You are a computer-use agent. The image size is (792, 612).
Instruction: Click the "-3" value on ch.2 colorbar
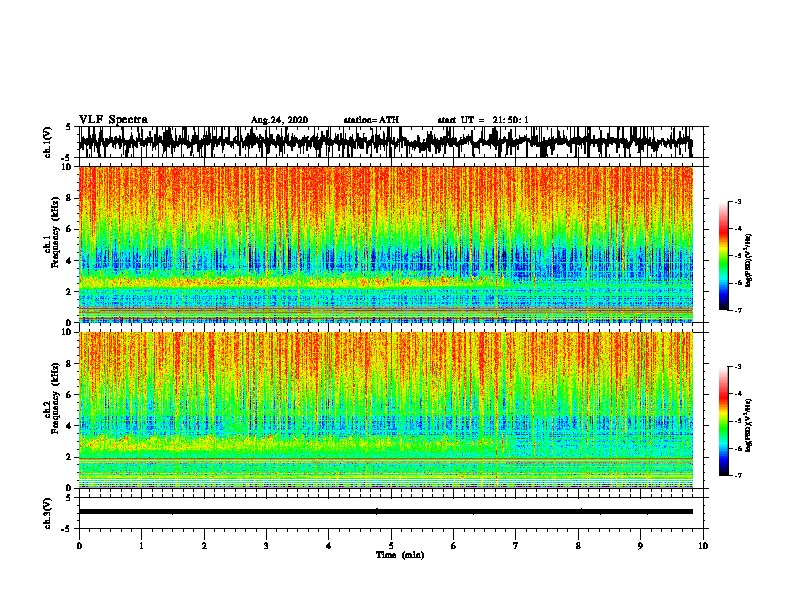coord(737,367)
